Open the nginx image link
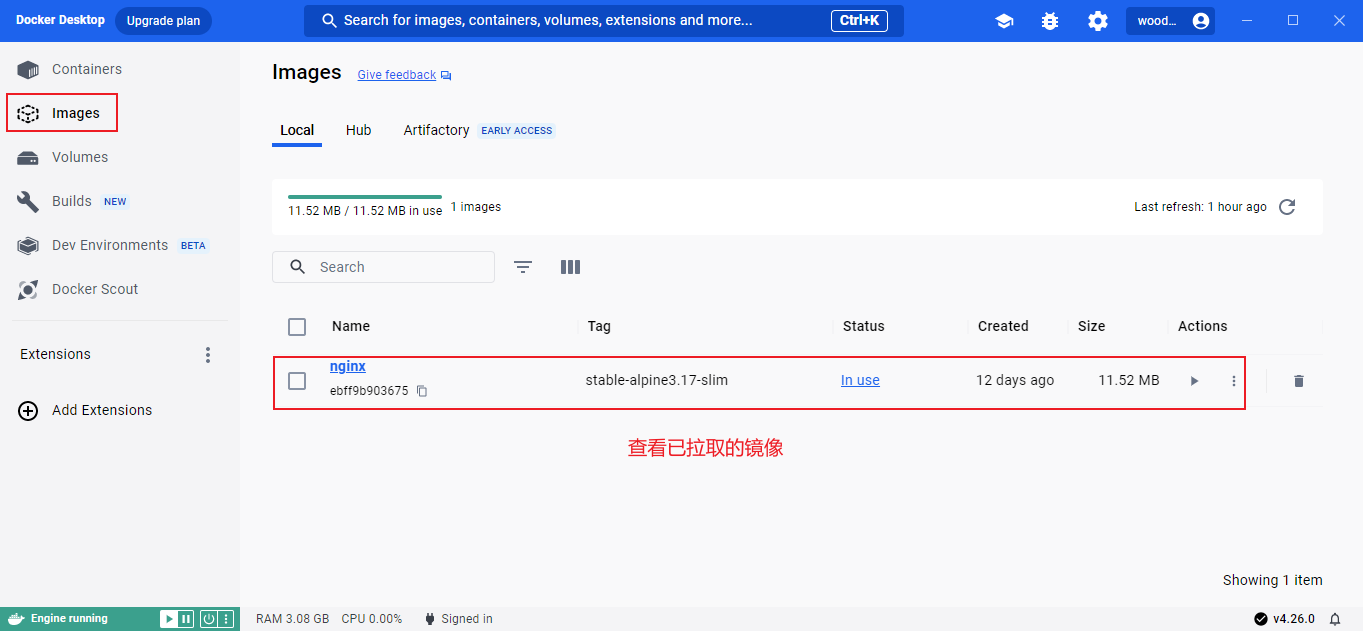This screenshot has height=631, width=1363. click(x=348, y=367)
